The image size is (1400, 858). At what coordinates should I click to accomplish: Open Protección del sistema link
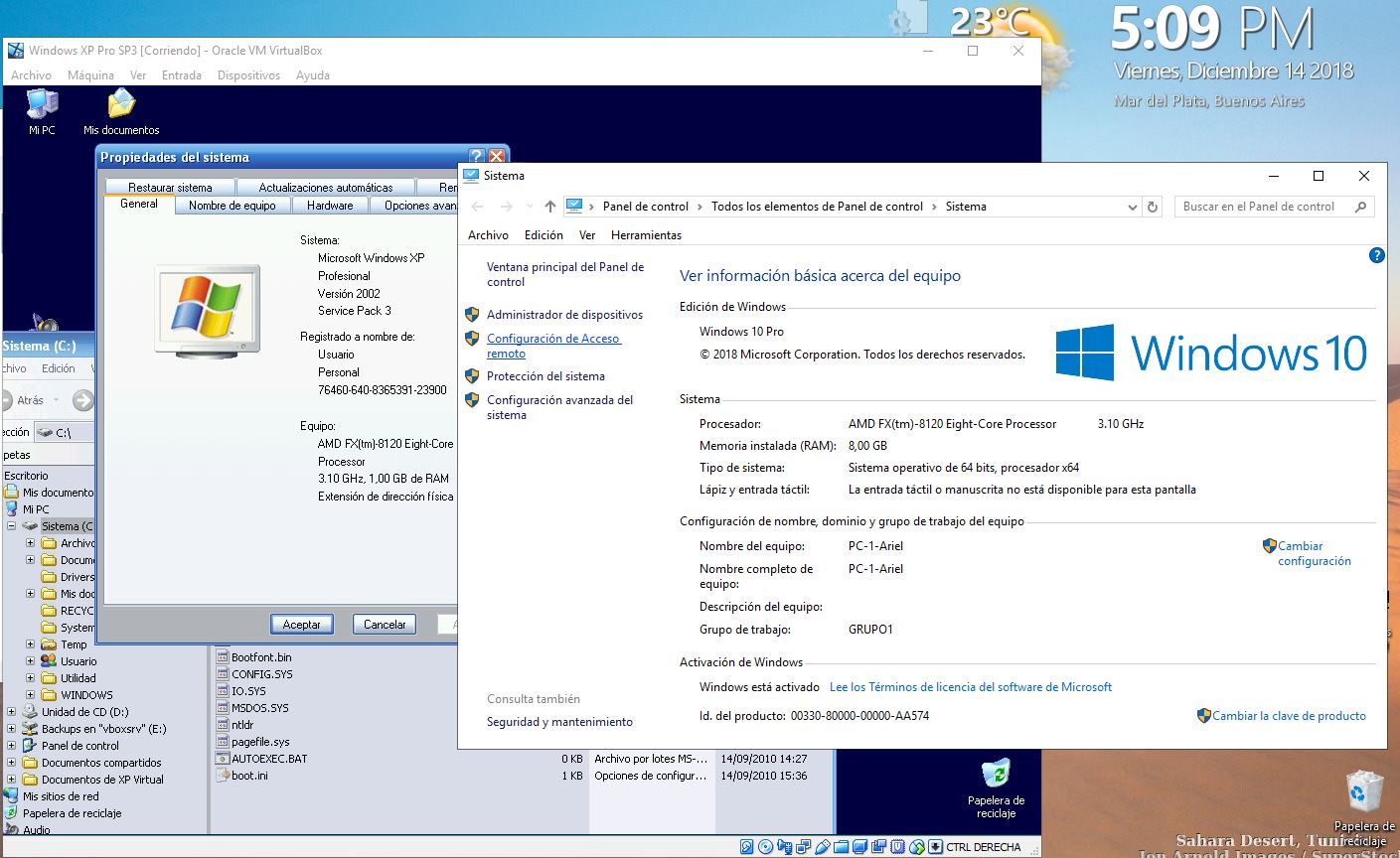[x=545, y=376]
